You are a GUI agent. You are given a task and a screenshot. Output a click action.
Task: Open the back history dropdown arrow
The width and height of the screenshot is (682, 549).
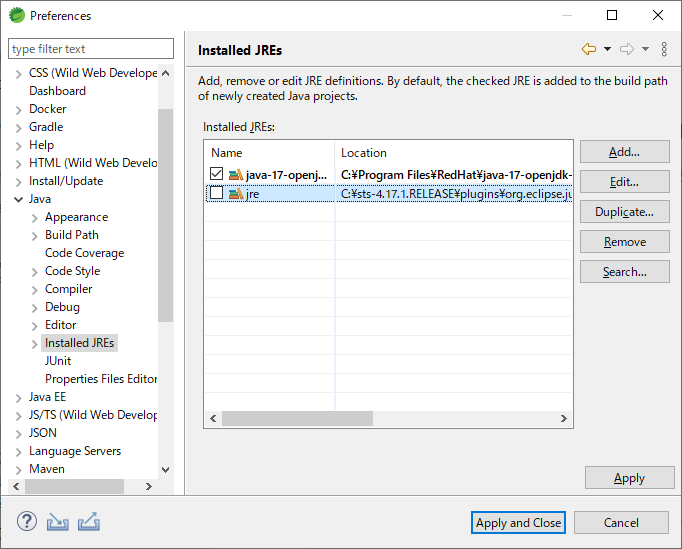[x=608, y=49]
